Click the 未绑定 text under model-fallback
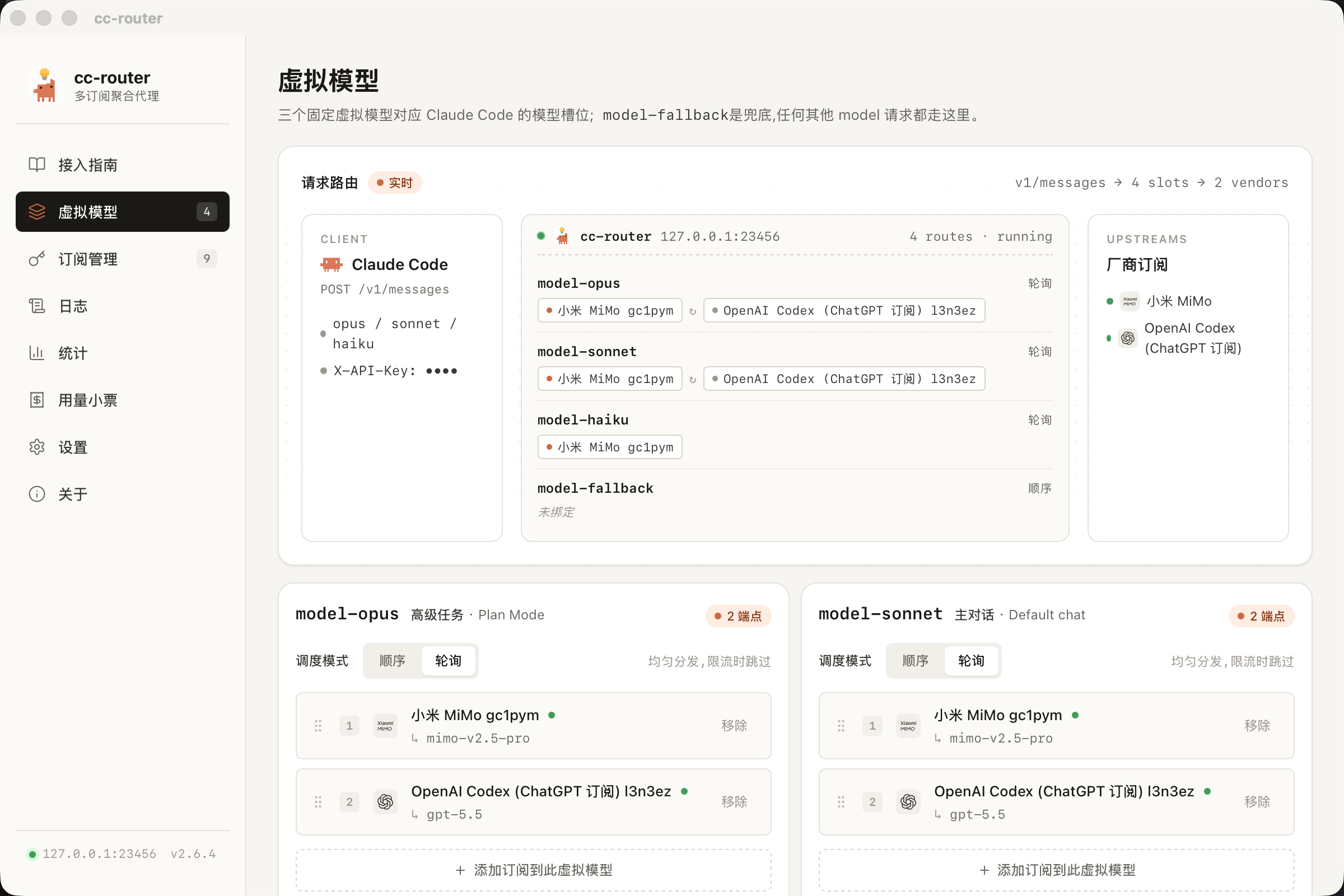The image size is (1344, 896). click(556, 512)
